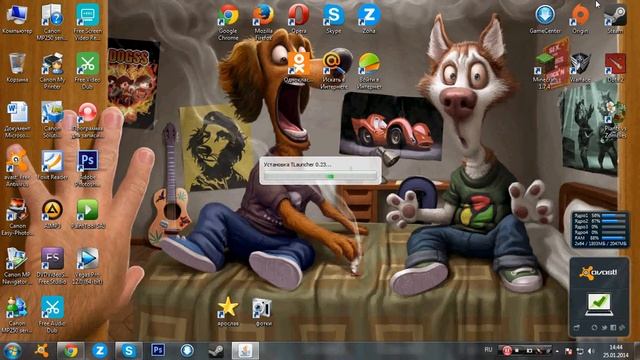The height and width of the screenshot is (360, 640).
Task: Select Opera browser desktop shortcut
Action: [298, 19]
